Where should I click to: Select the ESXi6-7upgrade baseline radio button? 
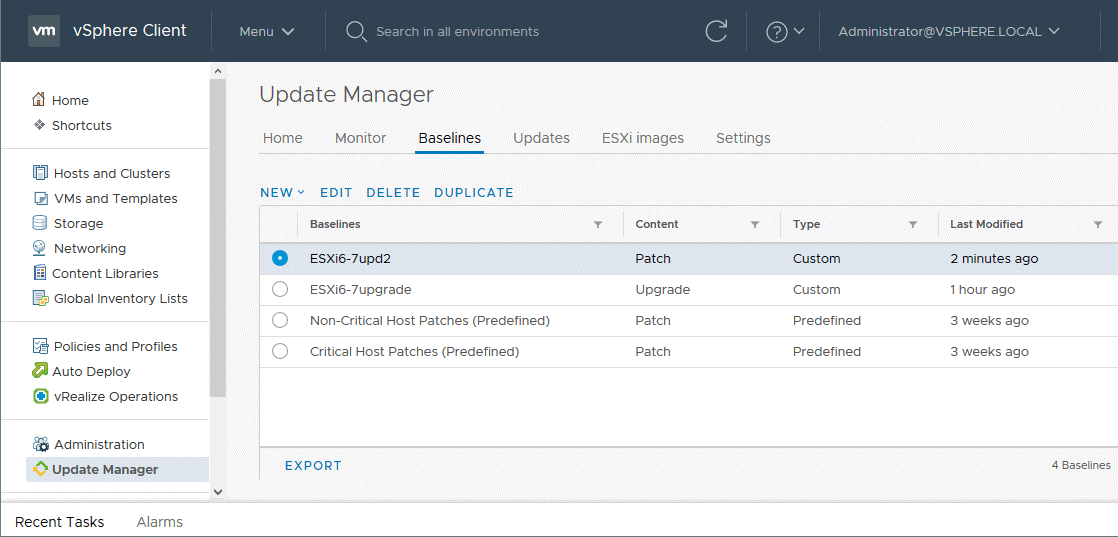click(x=280, y=289)
